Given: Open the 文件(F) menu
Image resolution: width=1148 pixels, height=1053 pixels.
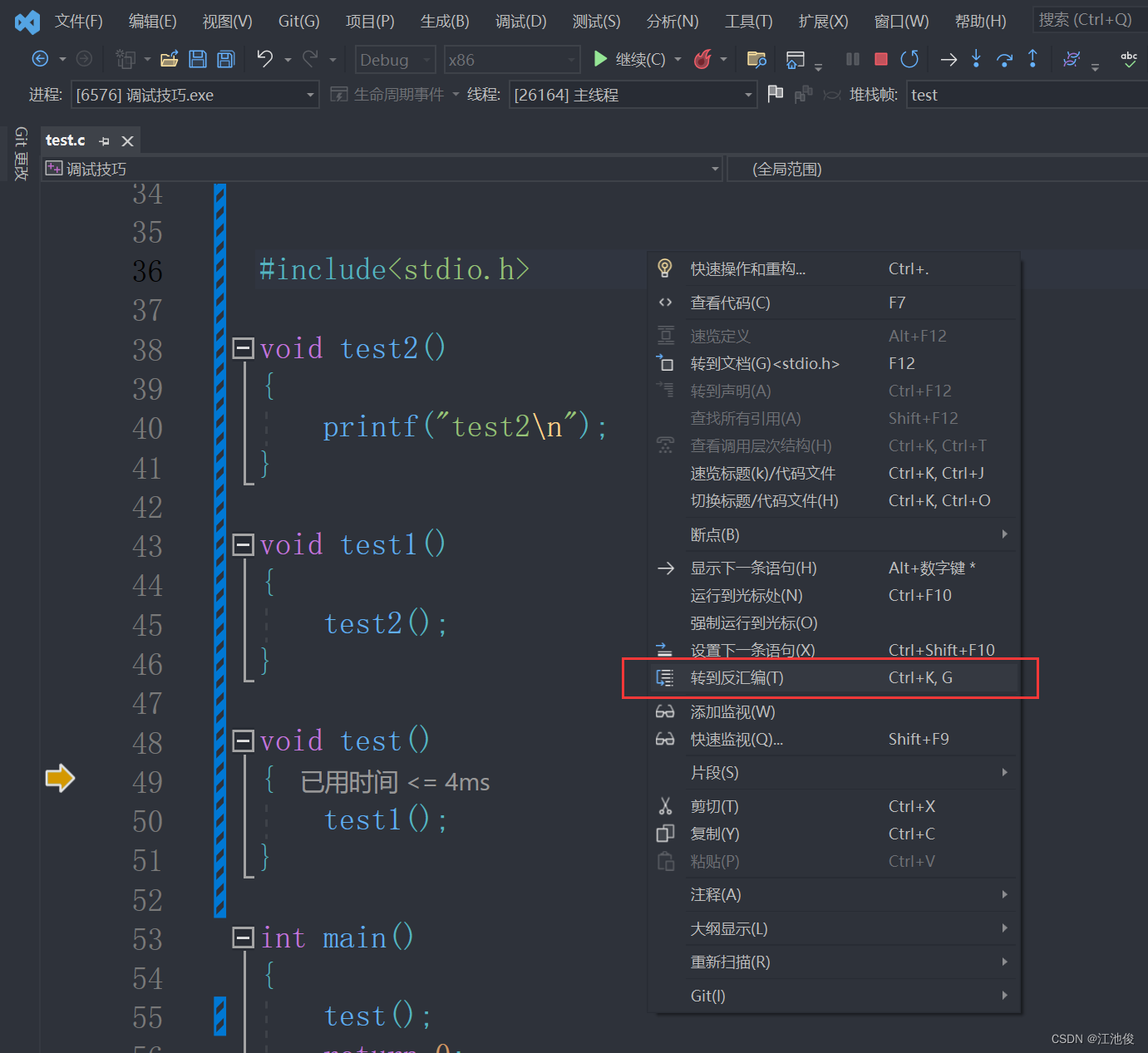Looking at the screenshot, I should click(79, 22).
